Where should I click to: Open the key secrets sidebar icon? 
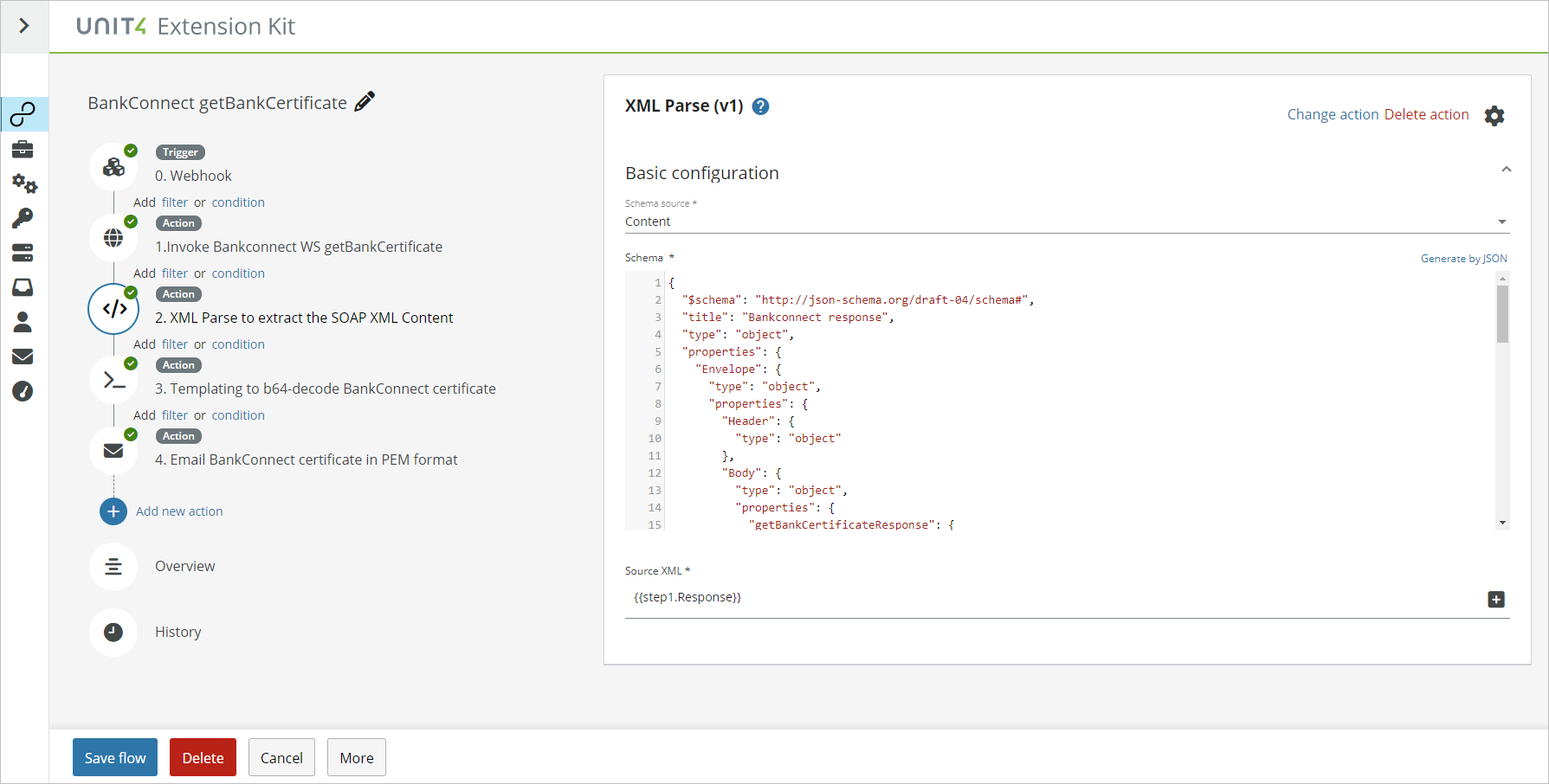23,218
